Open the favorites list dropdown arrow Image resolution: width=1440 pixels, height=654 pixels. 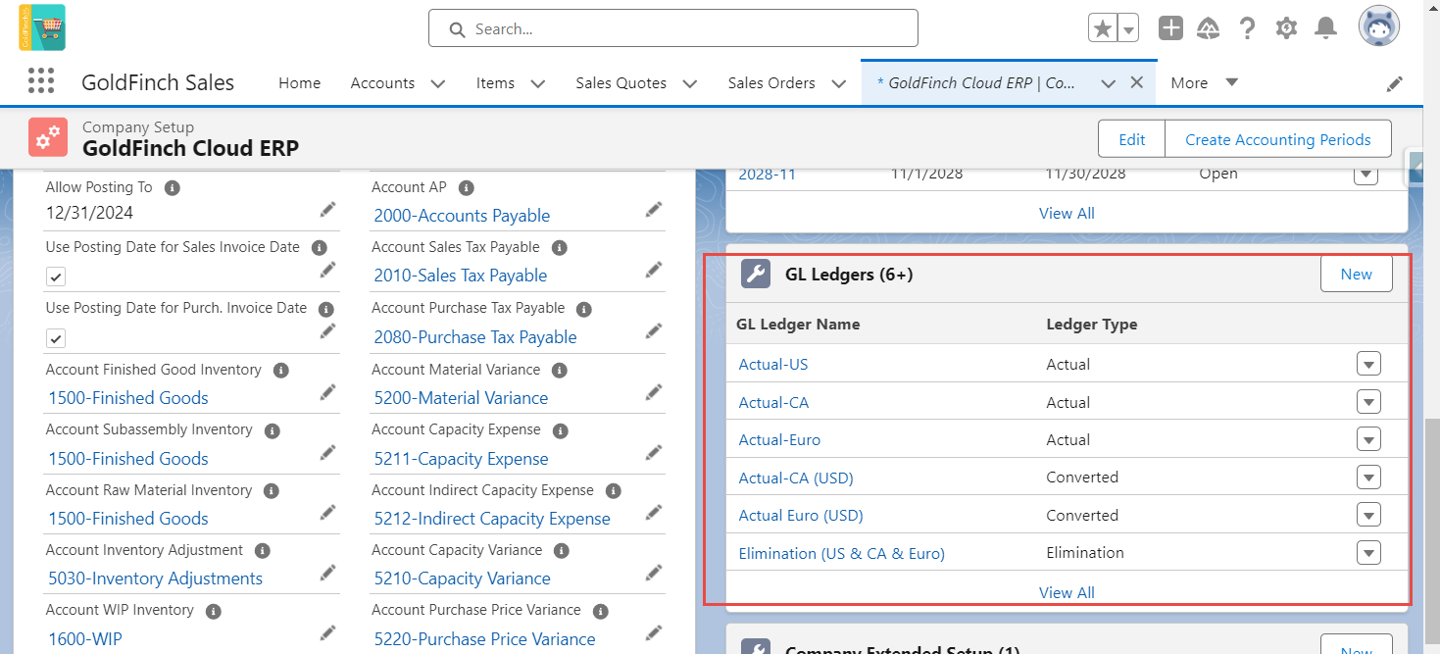(1129, 29)
